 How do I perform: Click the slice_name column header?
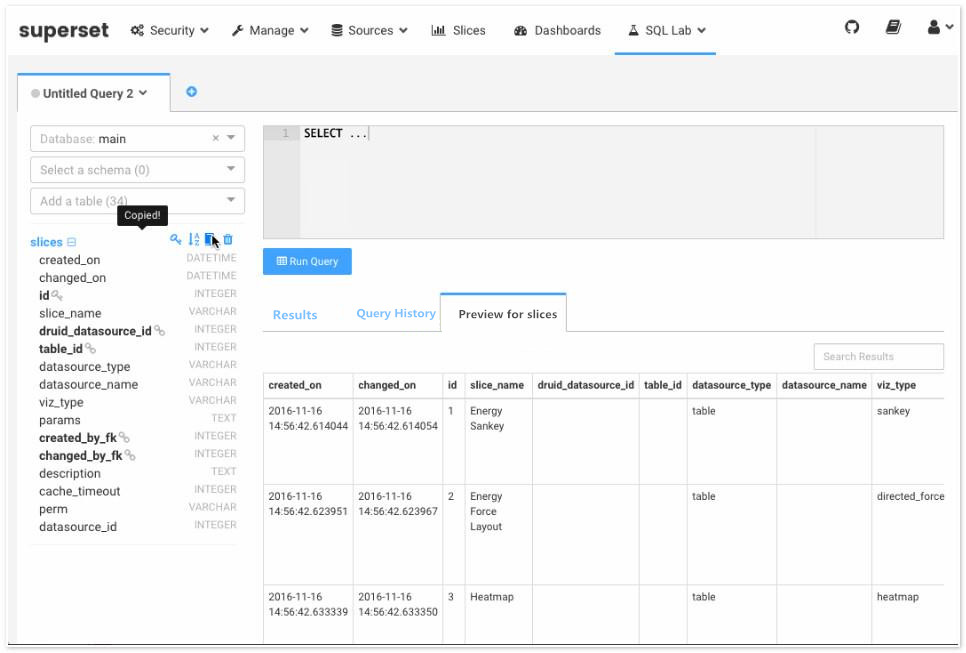(497, 385)
